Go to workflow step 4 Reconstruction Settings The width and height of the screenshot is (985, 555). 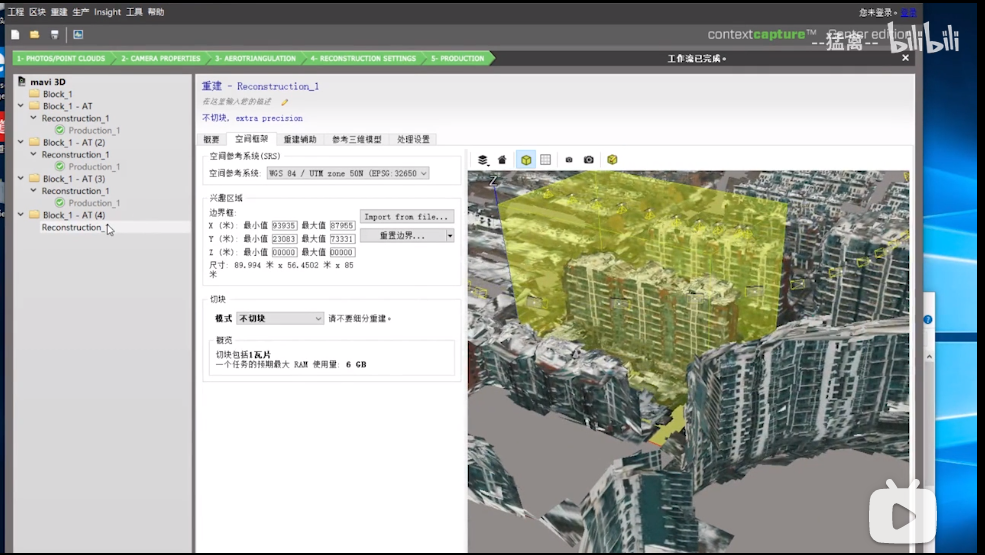(363, 58)
